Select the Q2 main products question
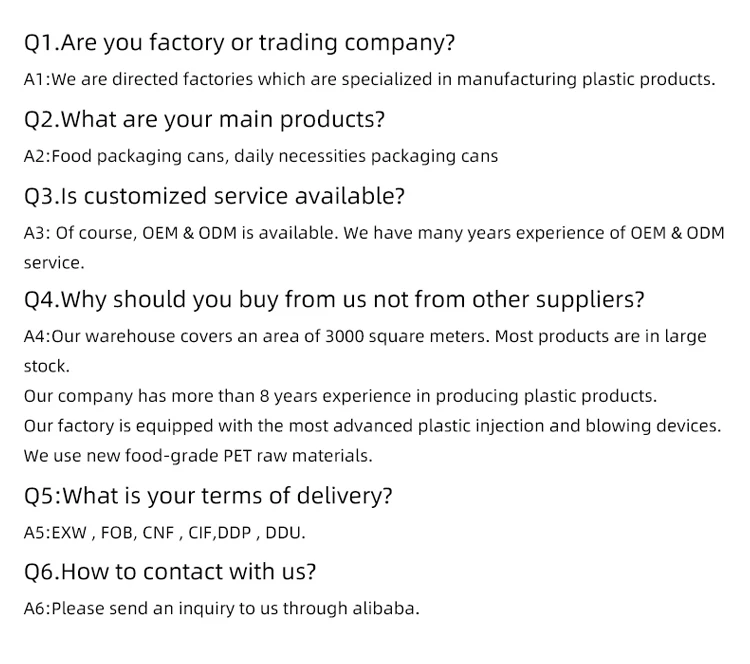 click(x=204, y=120)
